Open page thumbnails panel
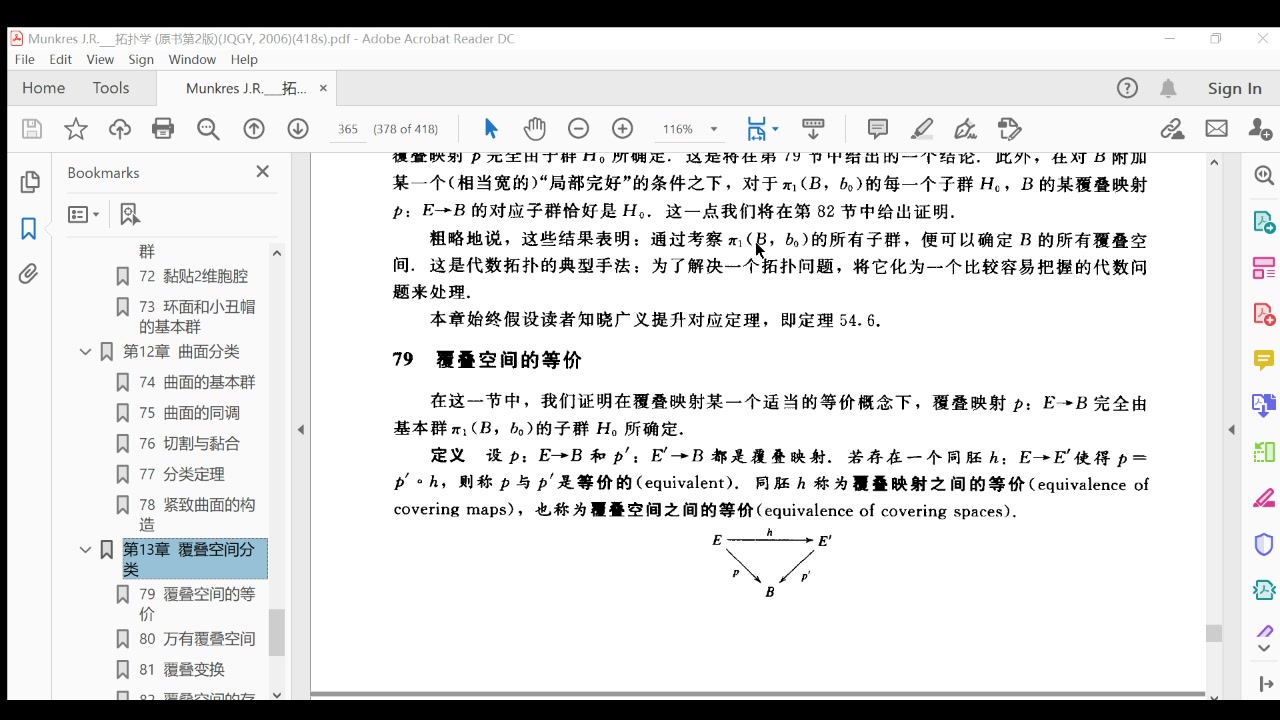 pos(30,182)
